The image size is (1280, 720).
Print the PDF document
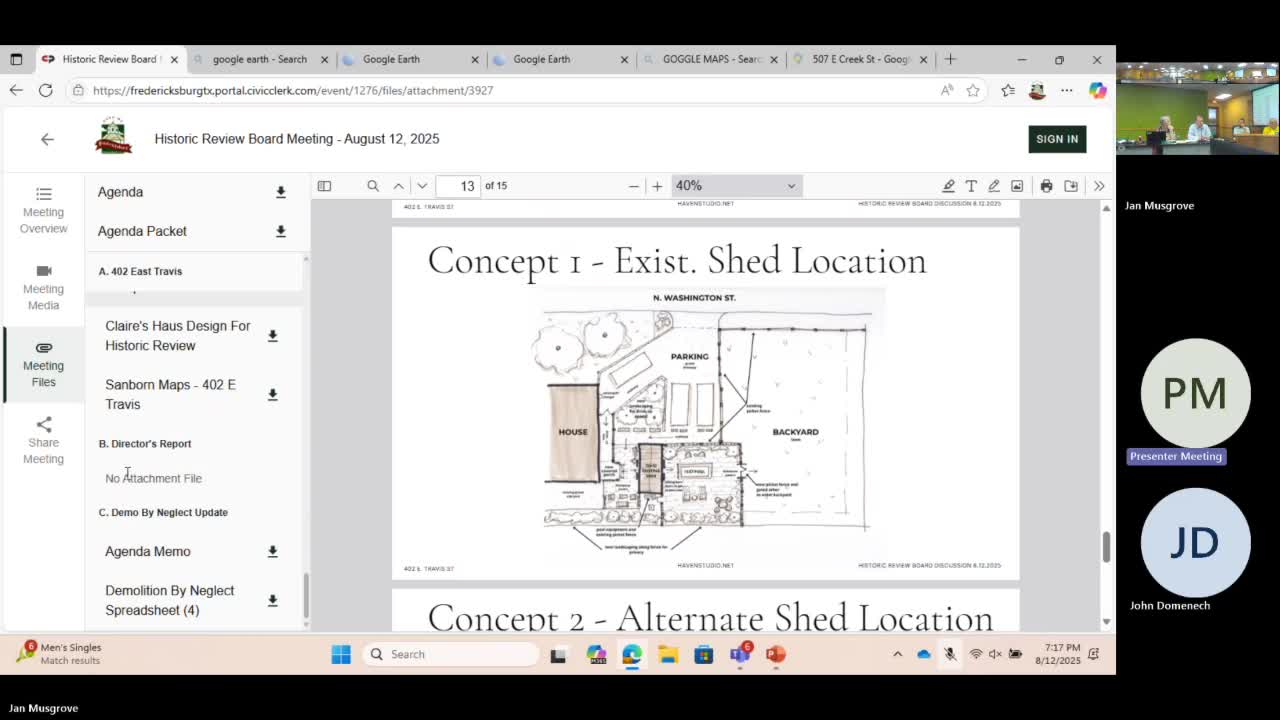[1046, 186]
